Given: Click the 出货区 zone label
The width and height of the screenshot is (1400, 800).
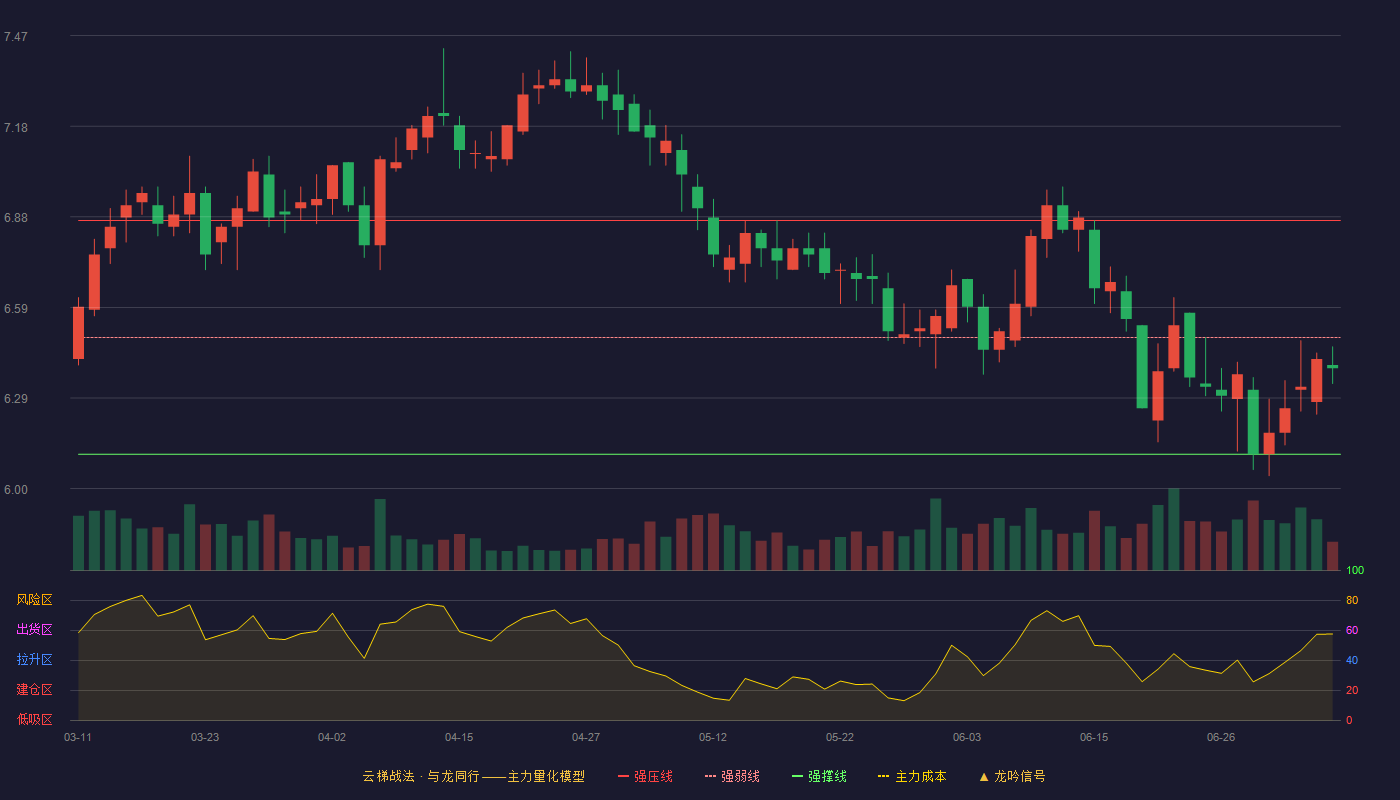Looking at the screenshot, I should [x=34, y=630].
